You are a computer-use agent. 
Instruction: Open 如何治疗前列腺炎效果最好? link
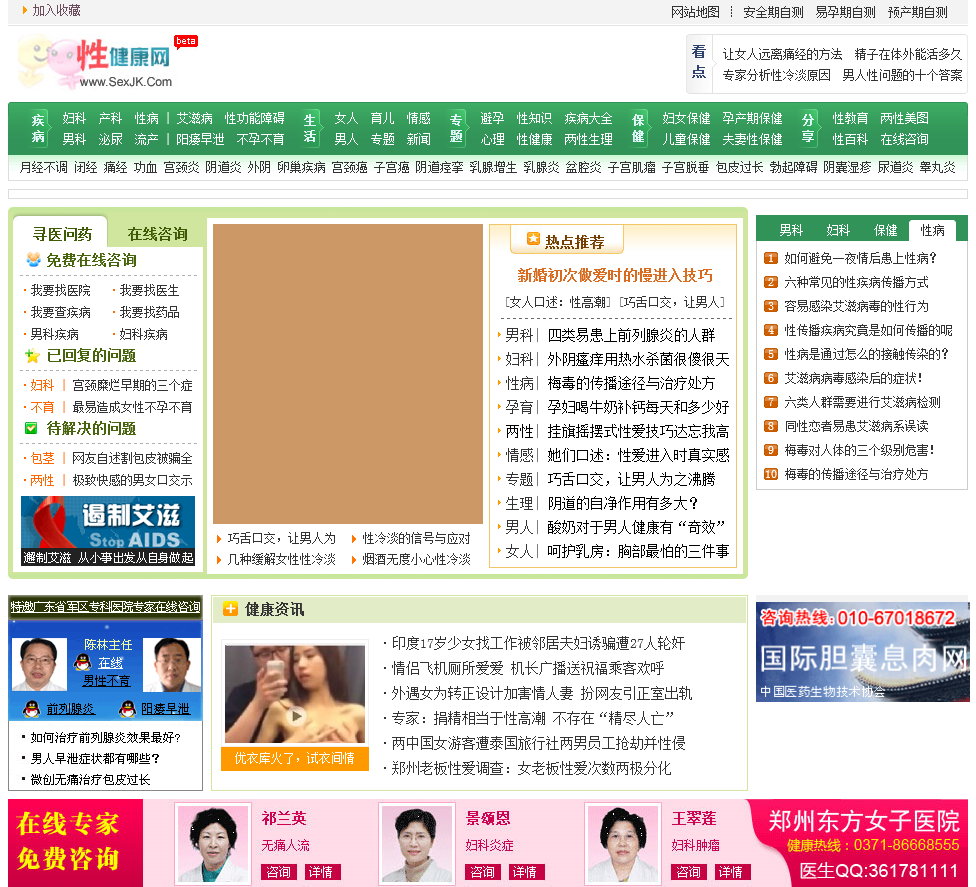tap(105, 738)
